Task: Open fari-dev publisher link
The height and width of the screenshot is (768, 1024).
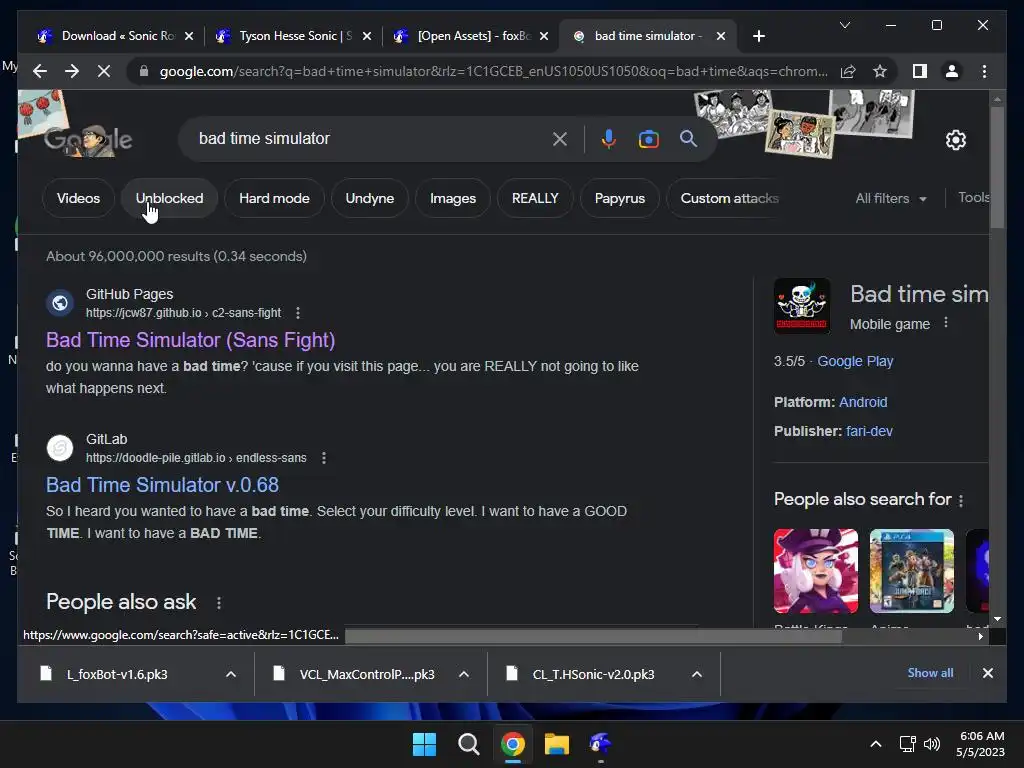Action: click(x=869, y=431)
